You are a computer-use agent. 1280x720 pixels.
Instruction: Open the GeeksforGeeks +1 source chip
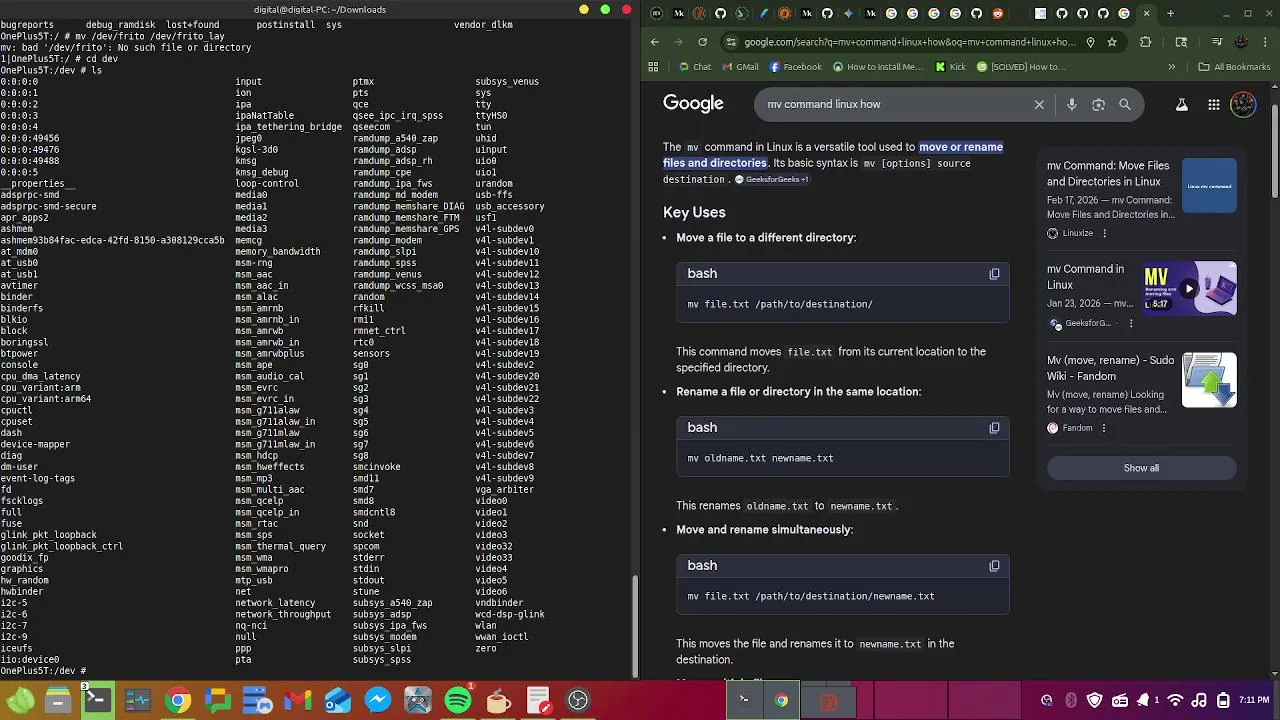(771, 180)
